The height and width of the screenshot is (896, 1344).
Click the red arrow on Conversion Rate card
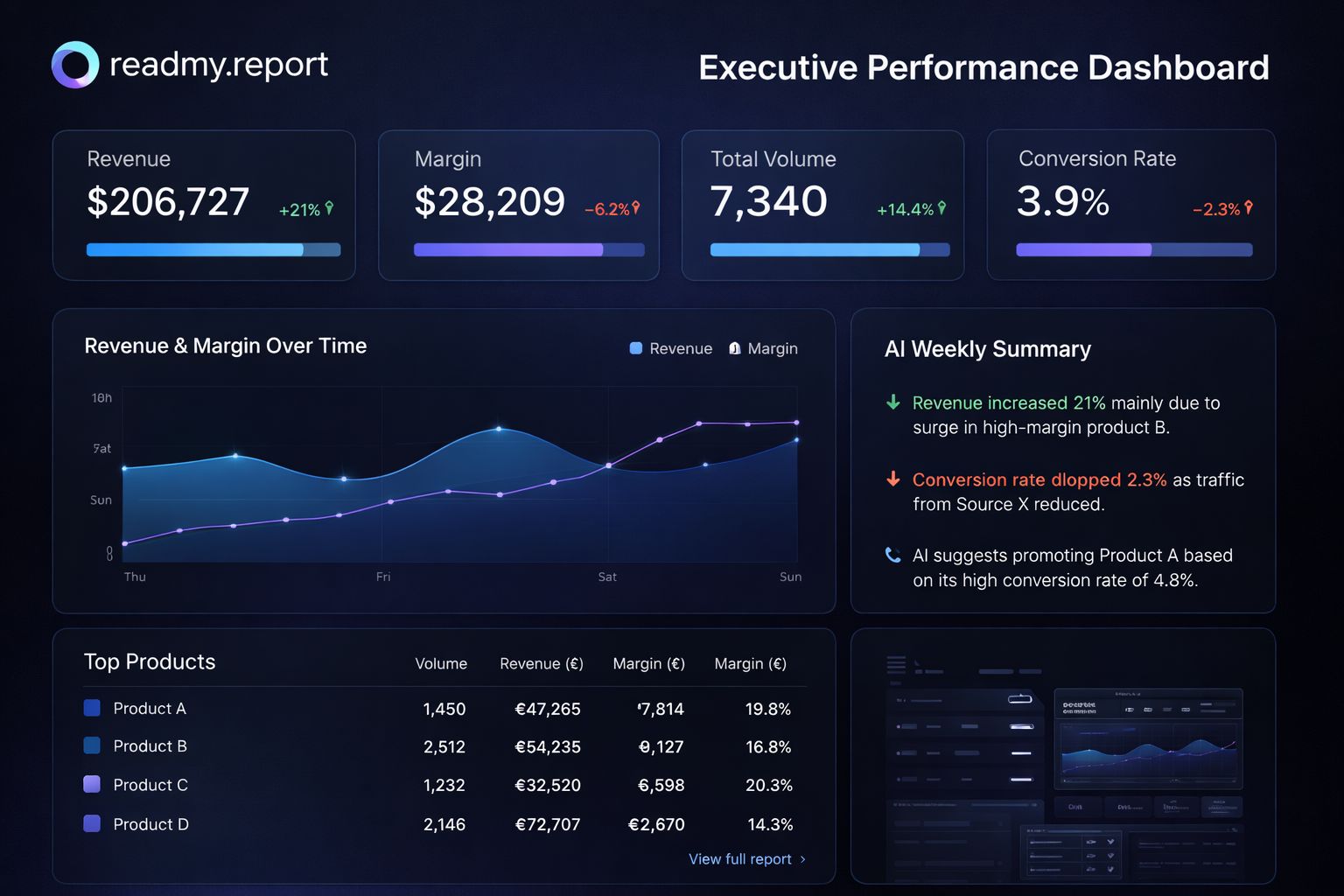point(1249,209)
